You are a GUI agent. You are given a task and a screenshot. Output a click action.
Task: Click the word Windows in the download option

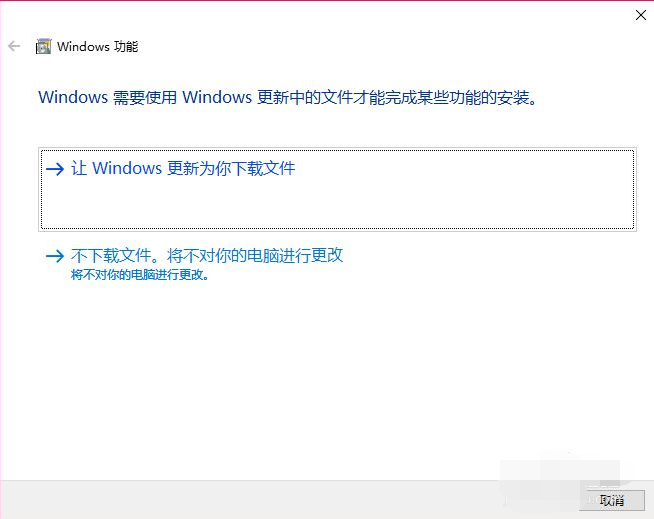127,169
